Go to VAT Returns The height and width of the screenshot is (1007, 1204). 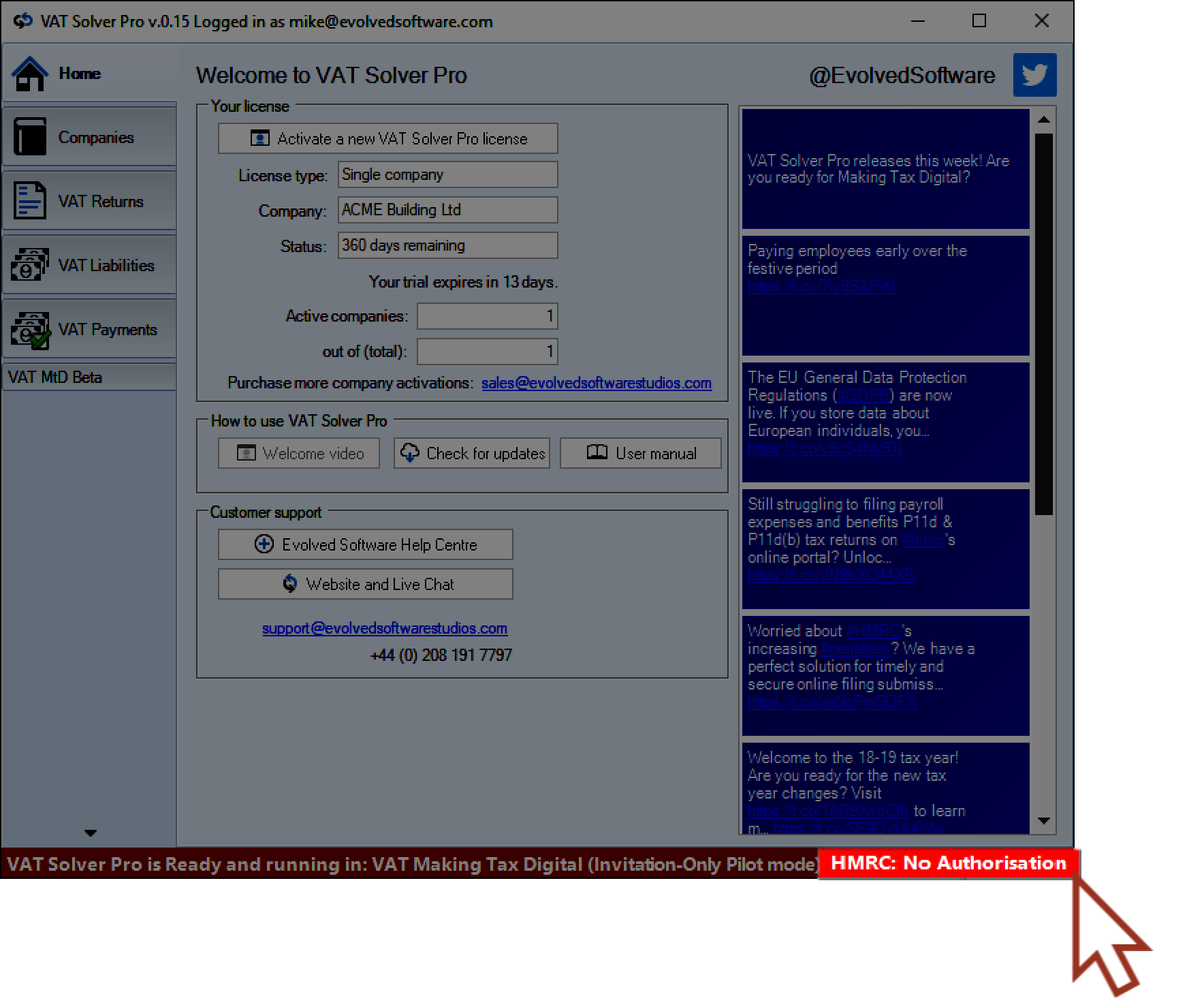[x=89, y=201]
